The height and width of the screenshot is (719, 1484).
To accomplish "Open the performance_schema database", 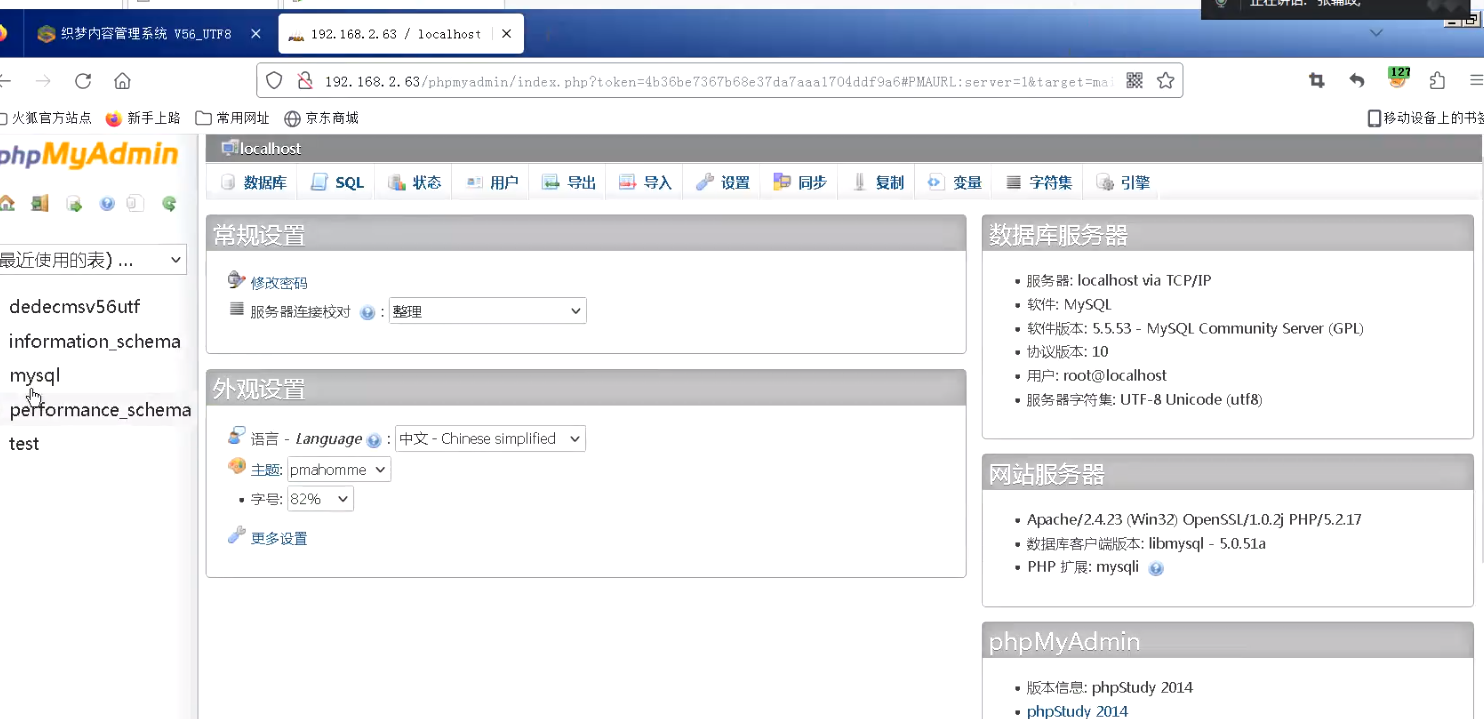I will 100,410.
